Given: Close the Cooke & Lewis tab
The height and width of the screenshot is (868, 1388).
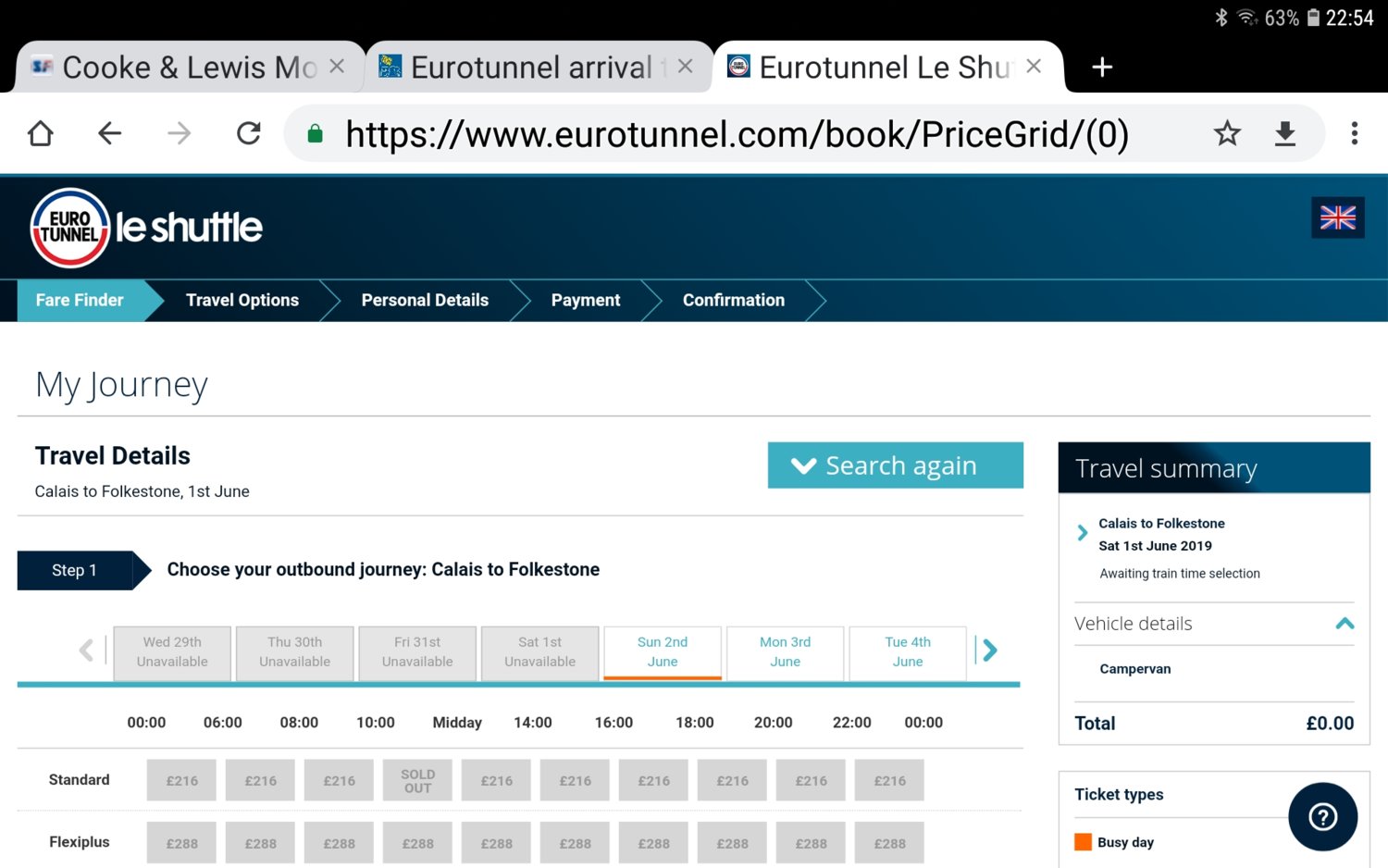Looking at the screenshot, I should click(x=337, y=67).
